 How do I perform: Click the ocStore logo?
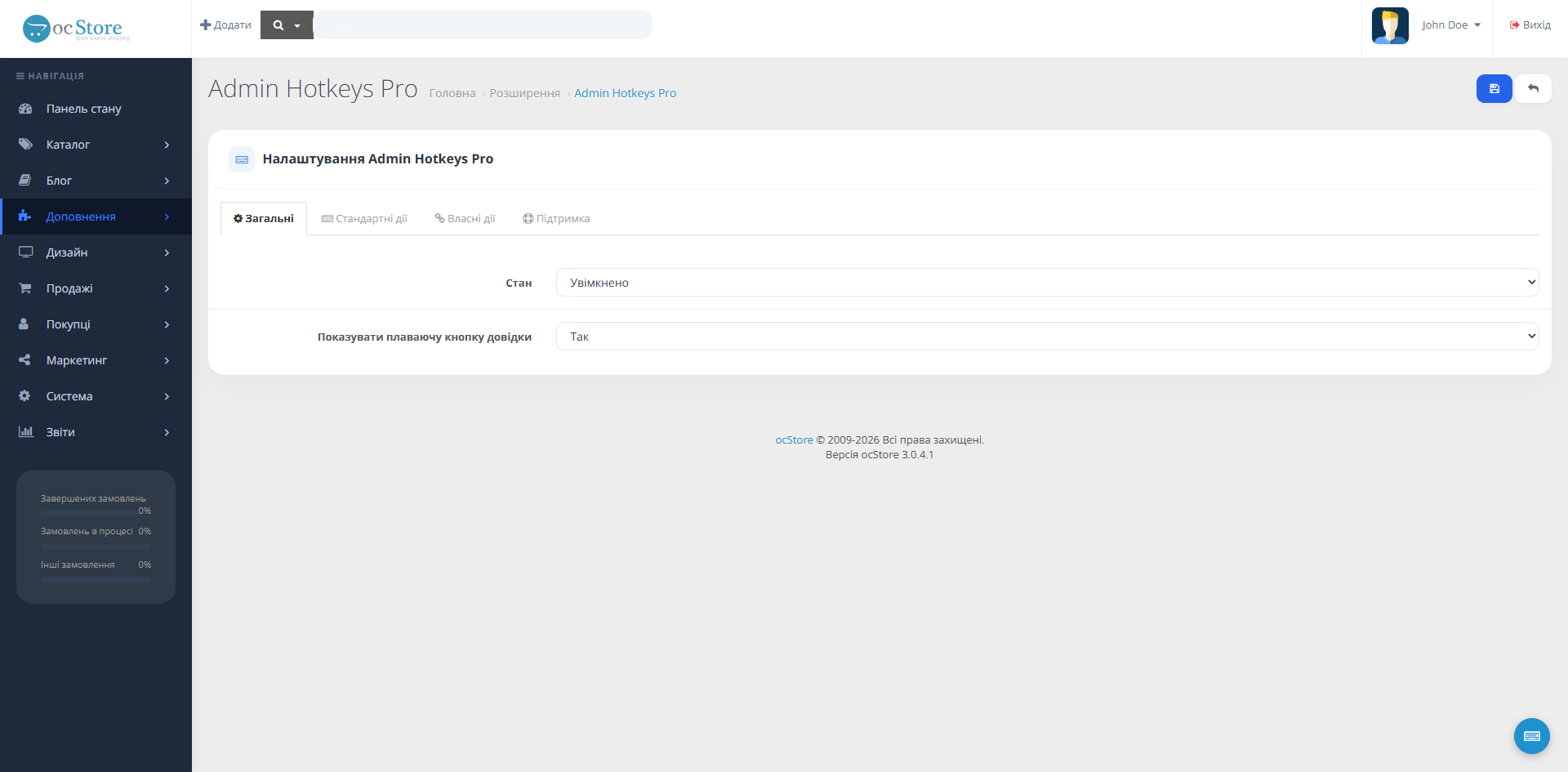coord(76,29)
